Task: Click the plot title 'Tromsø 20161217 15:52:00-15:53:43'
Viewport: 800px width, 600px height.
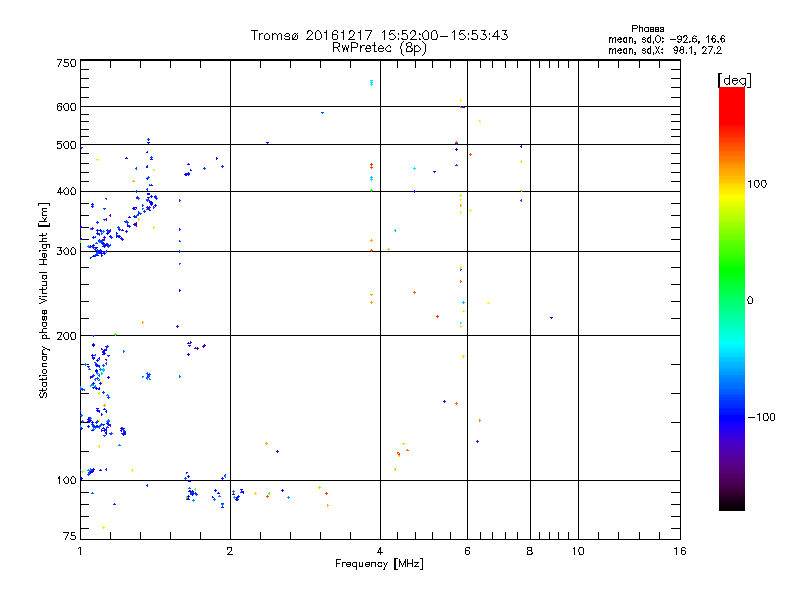Action: coord(379,35)
